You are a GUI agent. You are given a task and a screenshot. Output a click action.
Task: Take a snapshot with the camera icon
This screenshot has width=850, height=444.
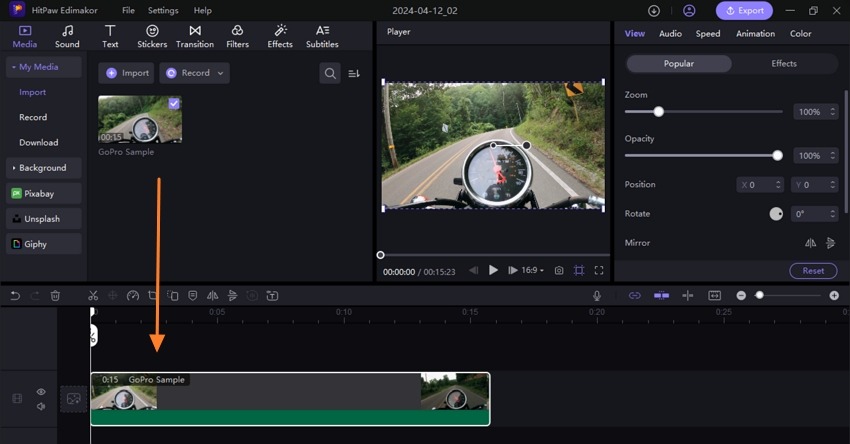click(x=559, y=271)
